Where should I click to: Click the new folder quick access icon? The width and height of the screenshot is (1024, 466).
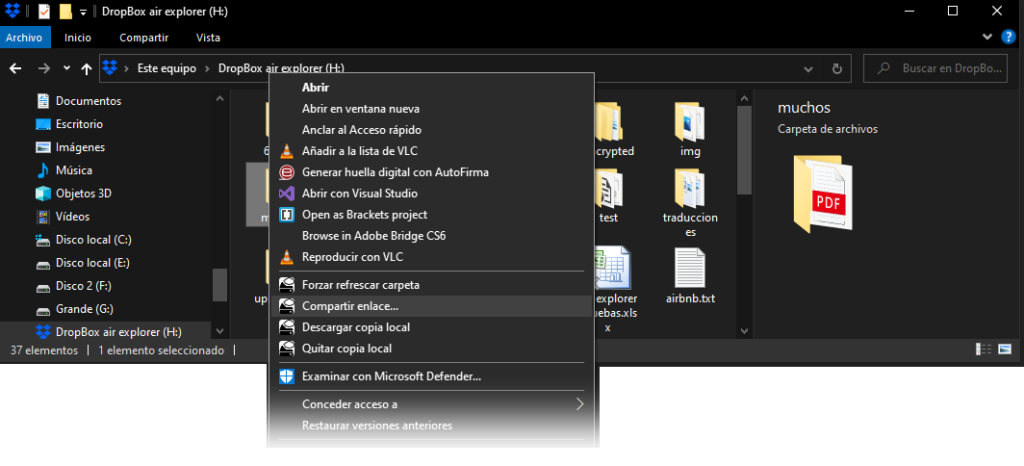point(65,12)
